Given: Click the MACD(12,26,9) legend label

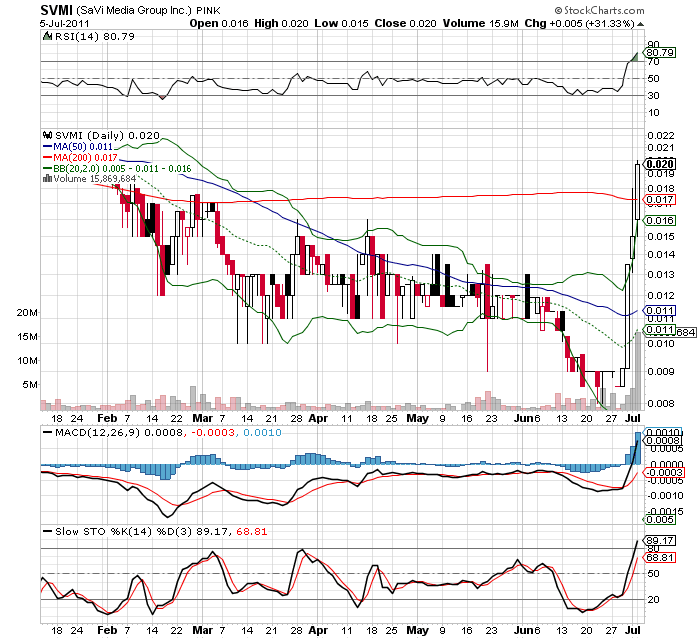Looking at the screenshot, I should (97, 432).
